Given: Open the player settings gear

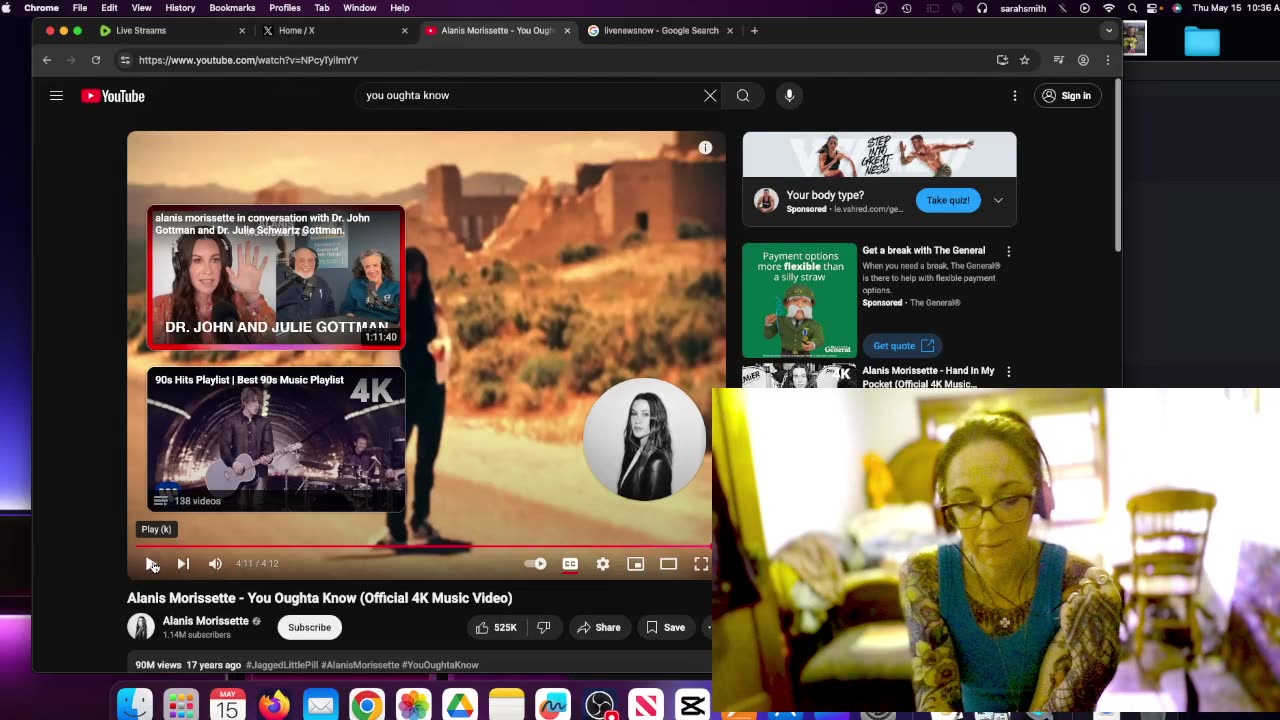Looking at the screenshot, I should (603, 564).
